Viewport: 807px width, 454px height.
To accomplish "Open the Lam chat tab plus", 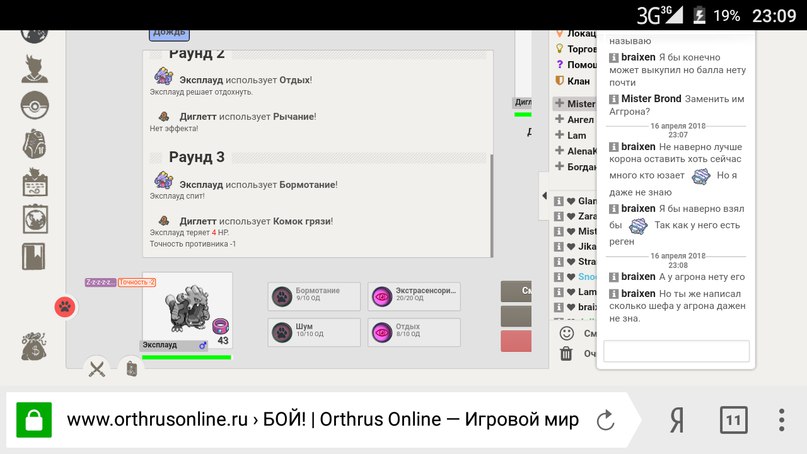I will tap(559, 135).
